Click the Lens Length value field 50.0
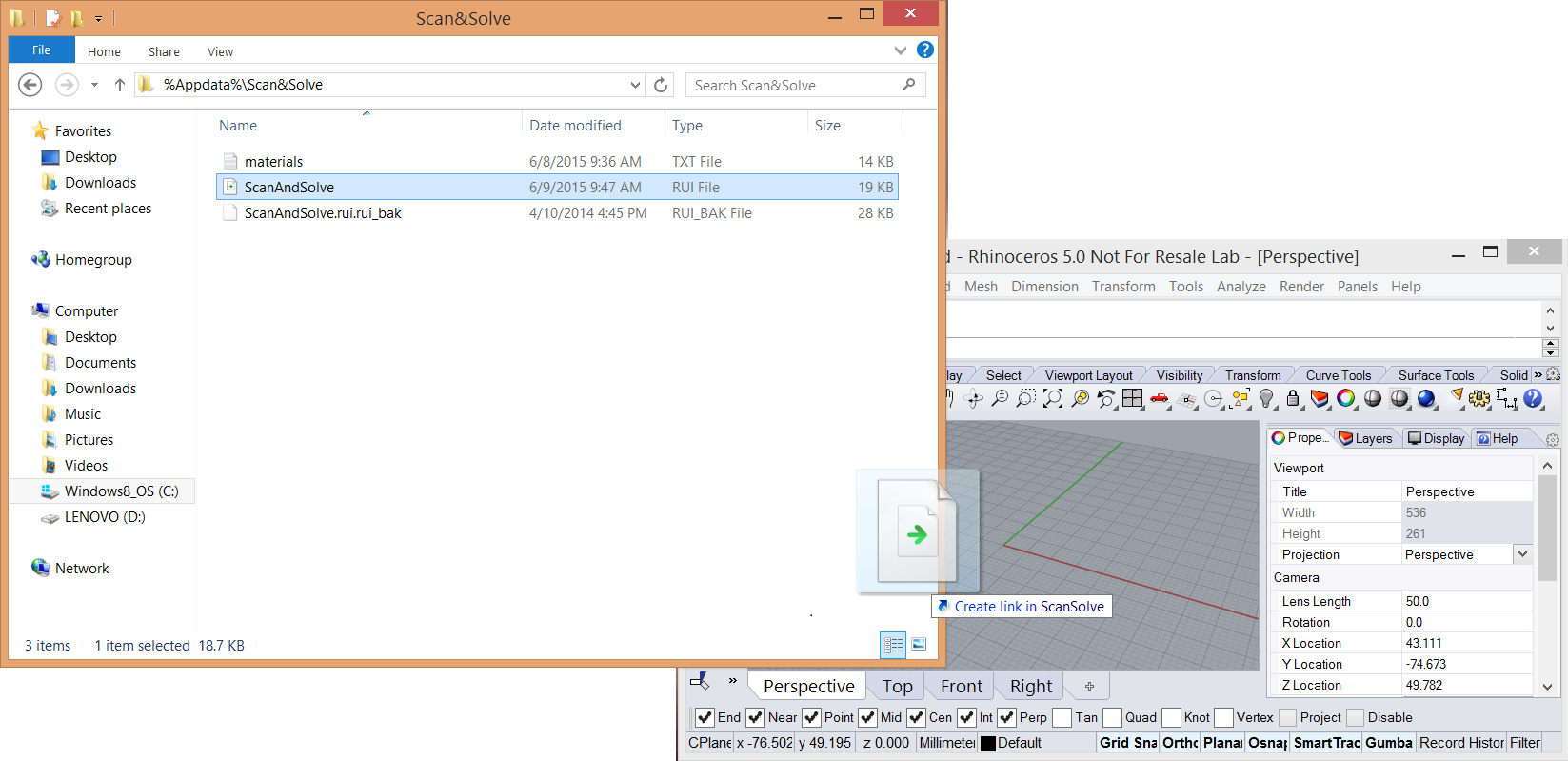Image resolution: width=1568 pixels, height=761 pixels. coord(1467,601)
